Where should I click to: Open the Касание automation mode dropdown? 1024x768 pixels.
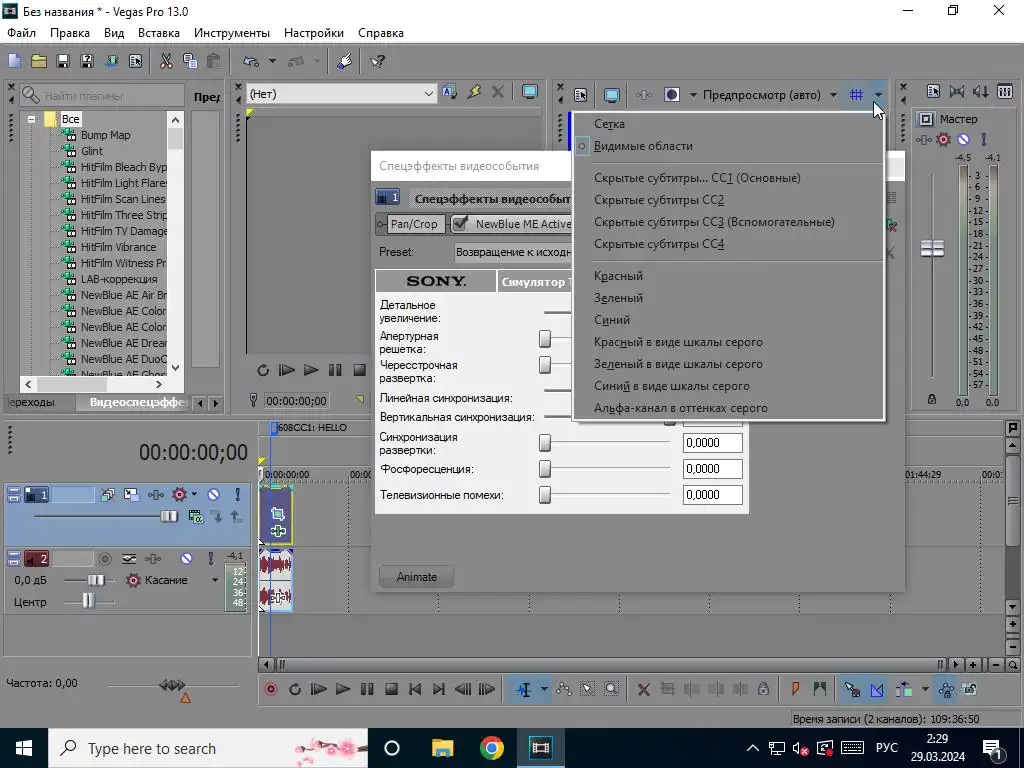(215, 580)
